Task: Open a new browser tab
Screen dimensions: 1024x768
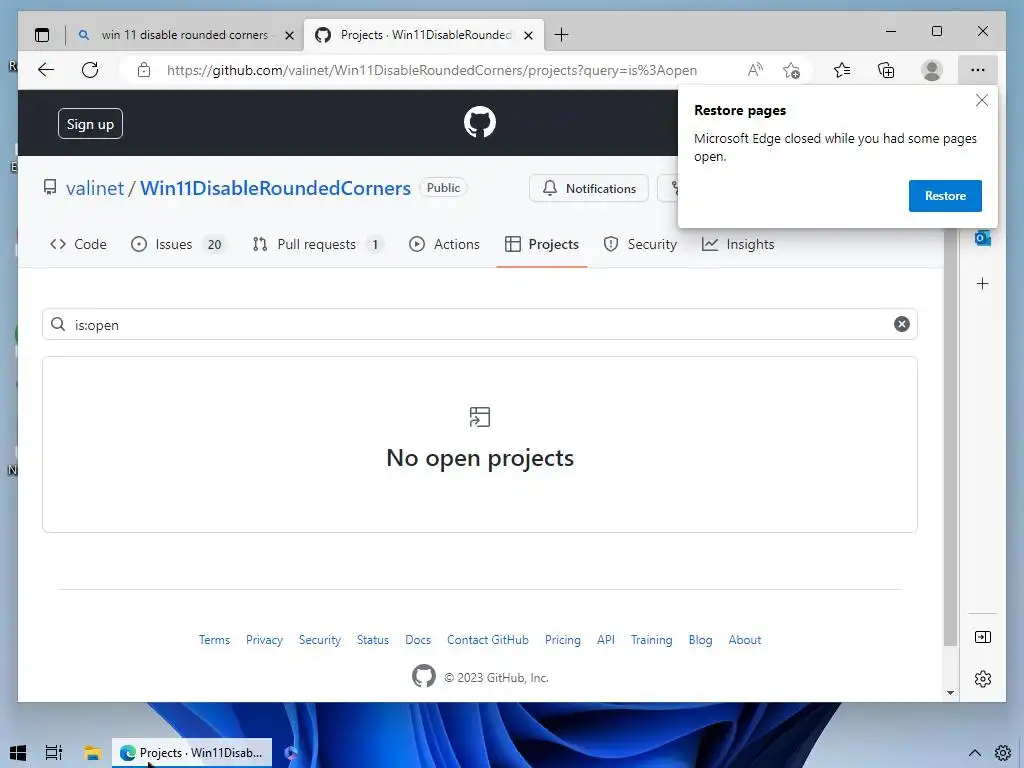Action: coord(561,35)
